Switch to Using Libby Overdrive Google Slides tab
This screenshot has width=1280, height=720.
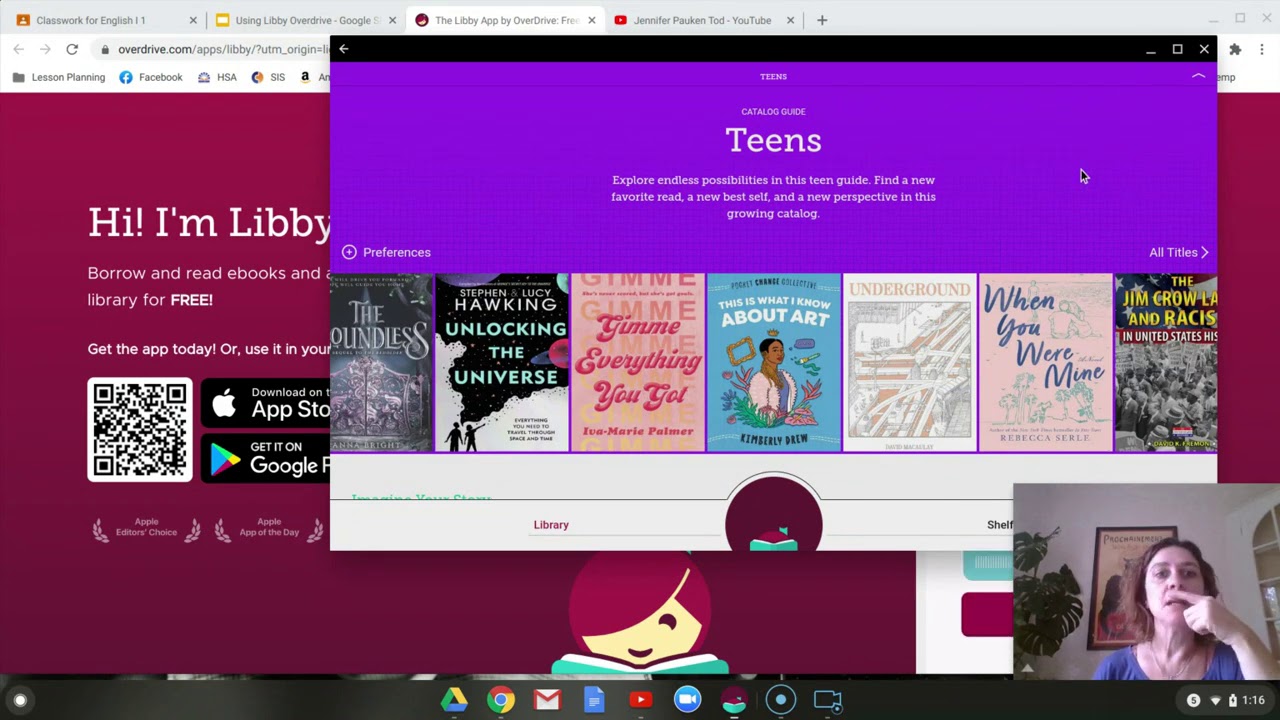coord(304,20)
